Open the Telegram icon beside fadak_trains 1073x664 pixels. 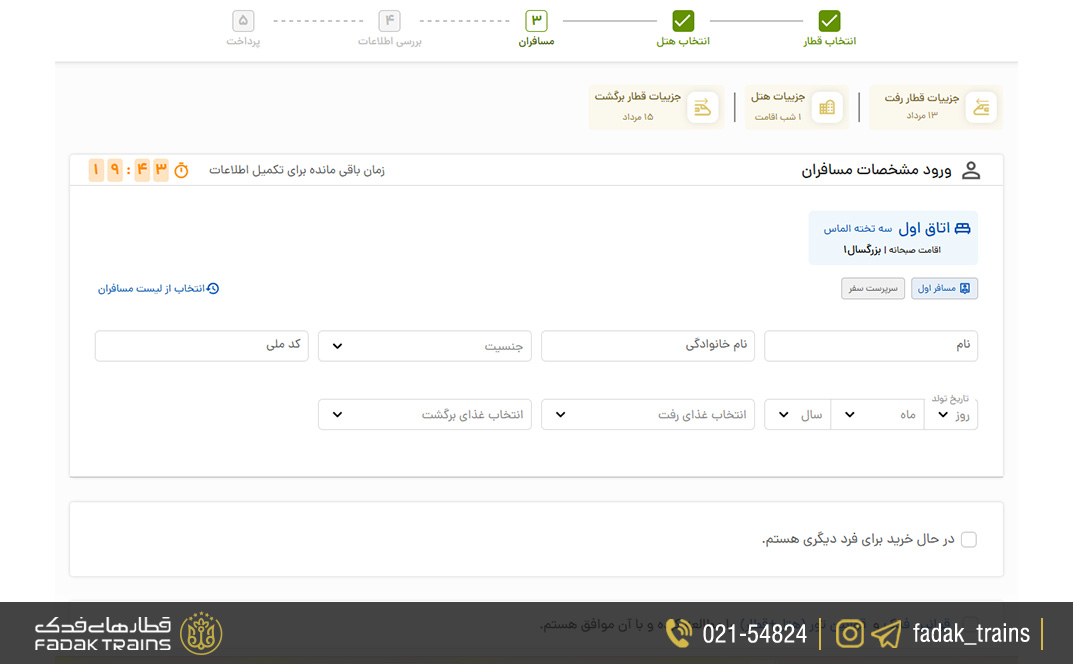pyautogui.click(x=884, y=633)
